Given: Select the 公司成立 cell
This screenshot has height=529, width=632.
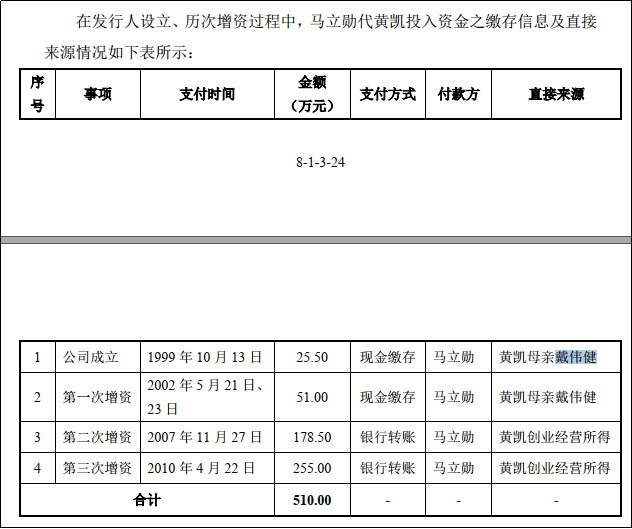Looking at the screenshot, I should pos(91,357).
